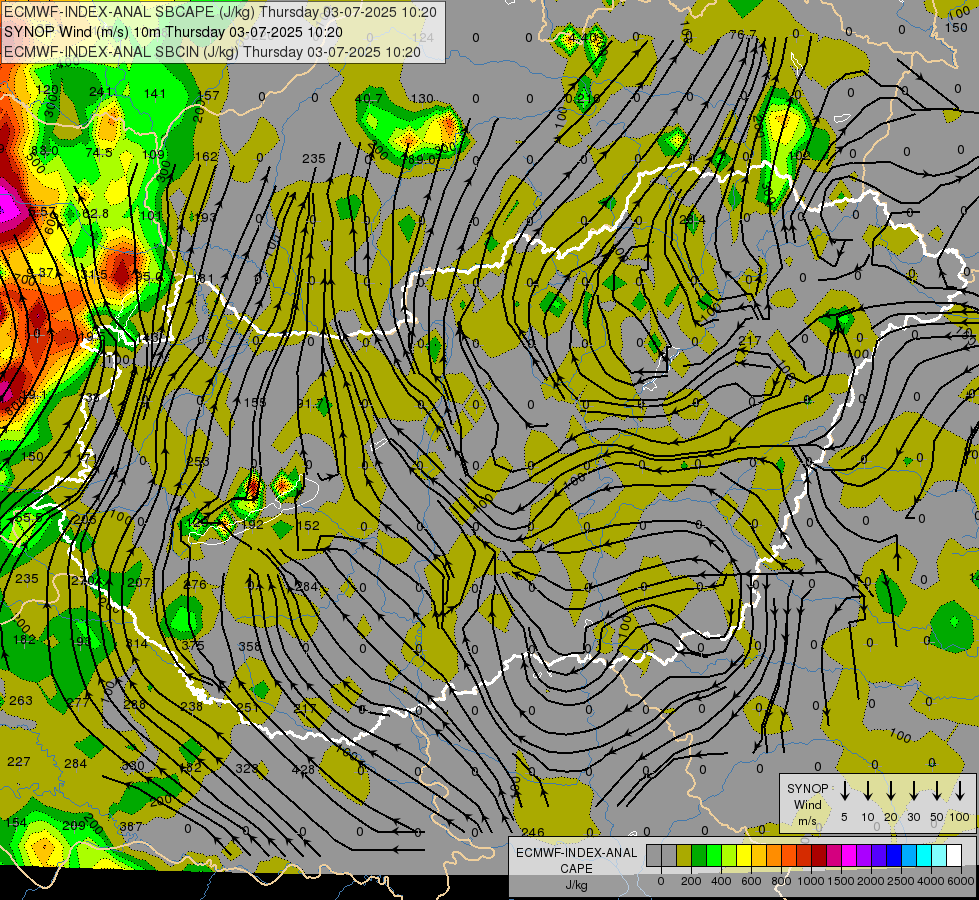Click the station value 141 on map

(x=154, y=94)
